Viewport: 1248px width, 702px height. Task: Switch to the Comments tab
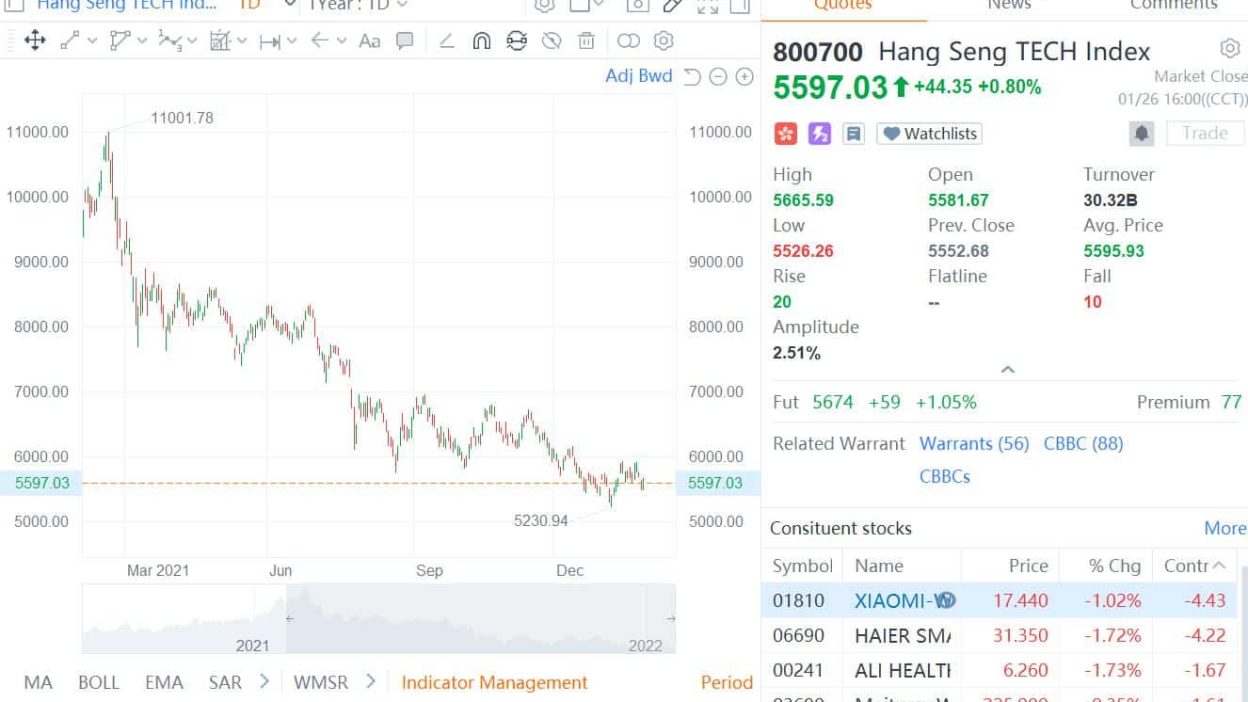(x=1174, y=5)
